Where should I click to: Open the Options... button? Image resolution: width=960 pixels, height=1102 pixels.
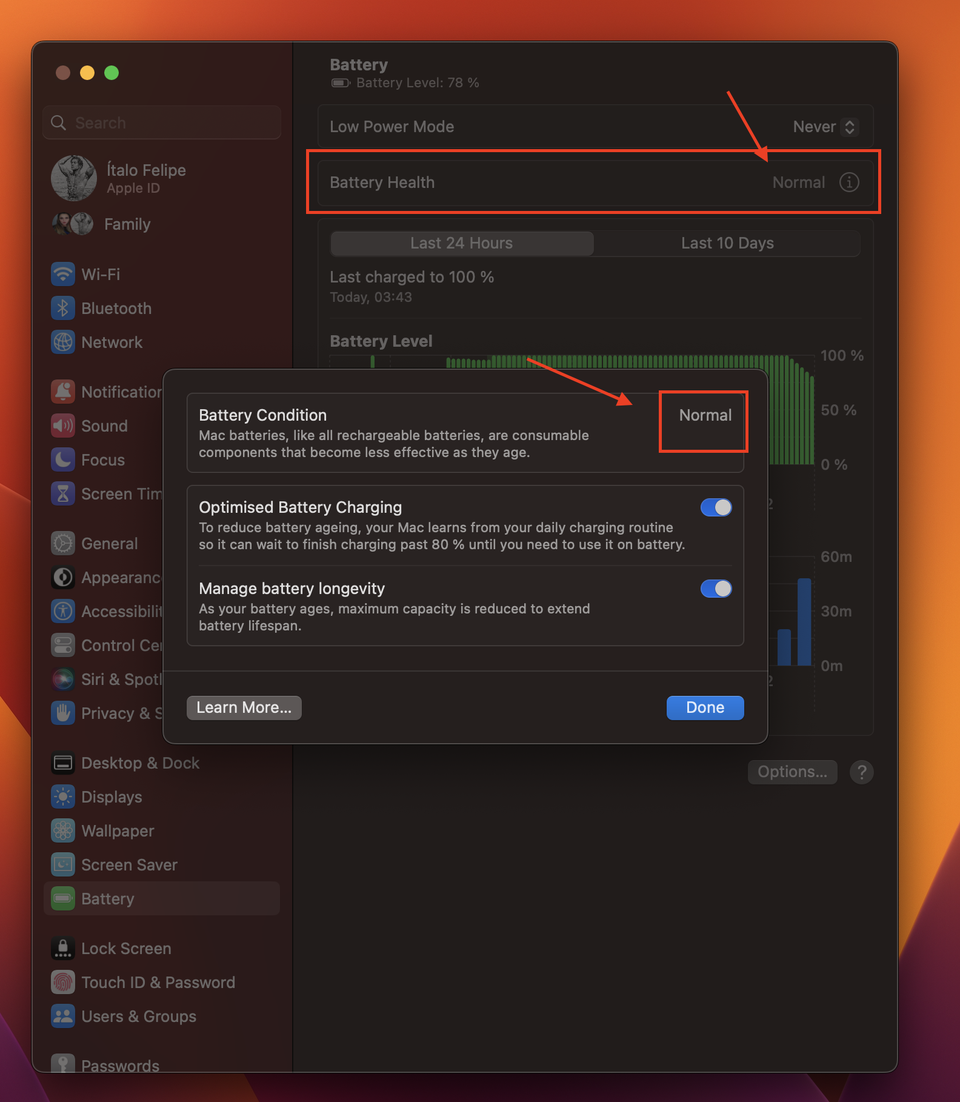pyautogui.click(x=792, y=772)
